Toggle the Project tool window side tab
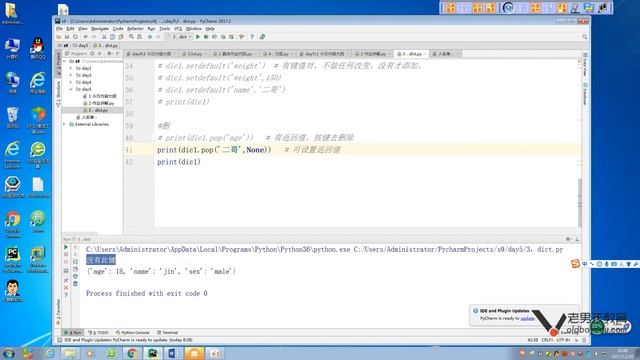 58,64
